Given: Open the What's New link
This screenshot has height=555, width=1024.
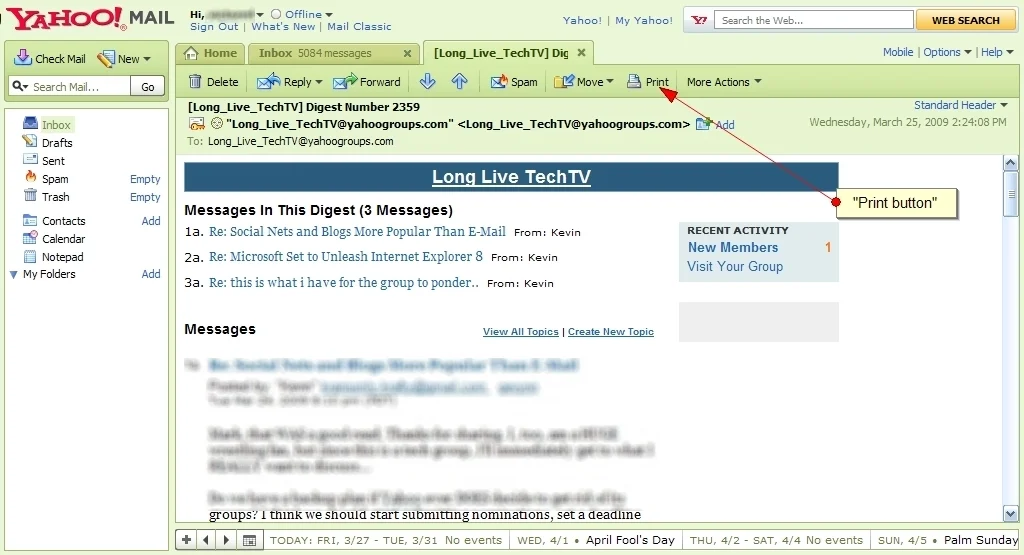Looking at the screenshot, I should click(x=283, y=27).
